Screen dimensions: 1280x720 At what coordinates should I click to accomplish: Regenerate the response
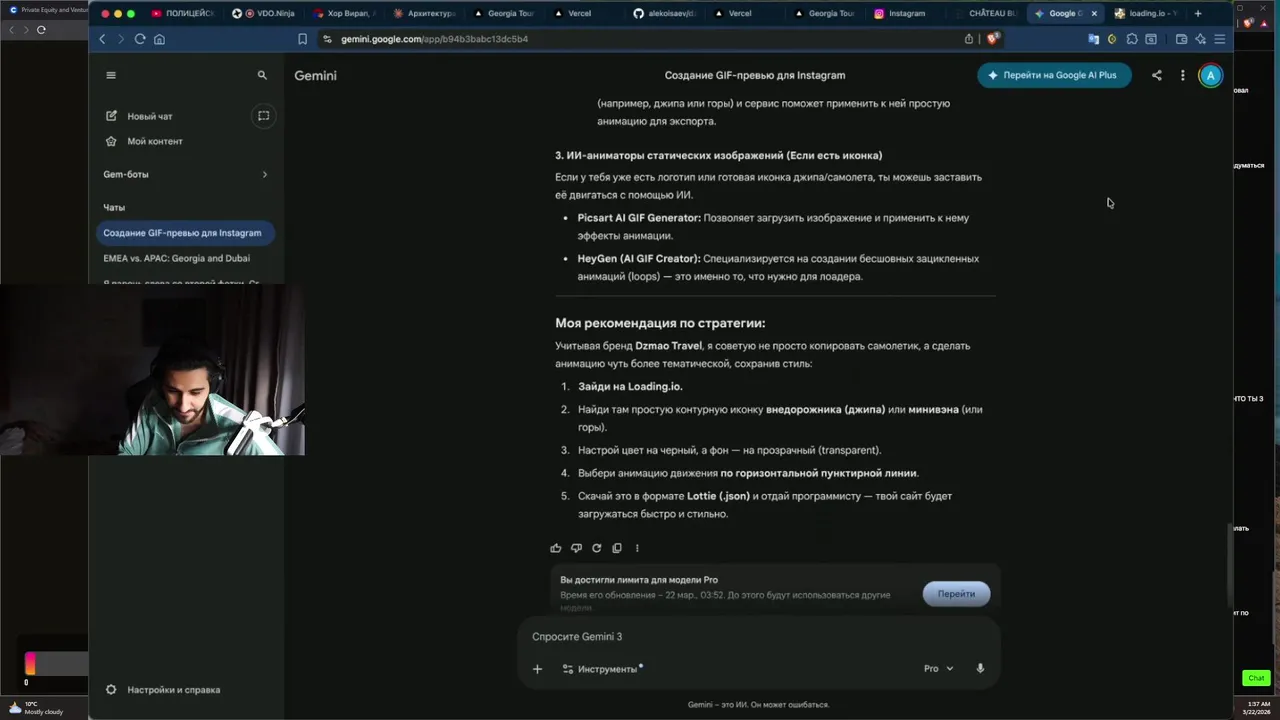coord(597,548)
